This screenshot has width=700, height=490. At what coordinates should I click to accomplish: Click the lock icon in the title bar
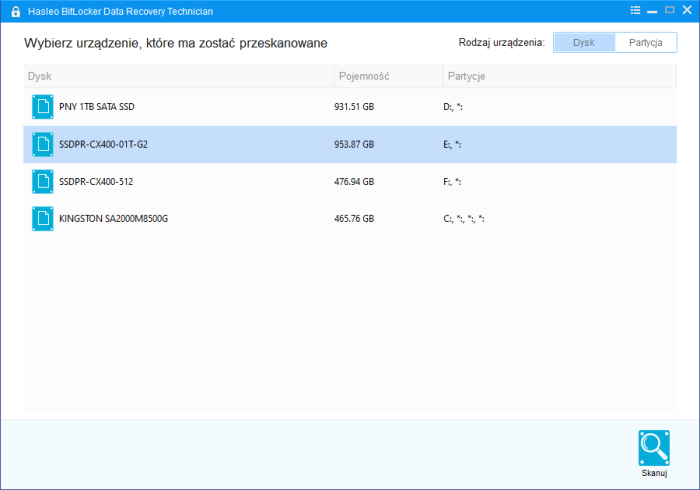(16, 12)
